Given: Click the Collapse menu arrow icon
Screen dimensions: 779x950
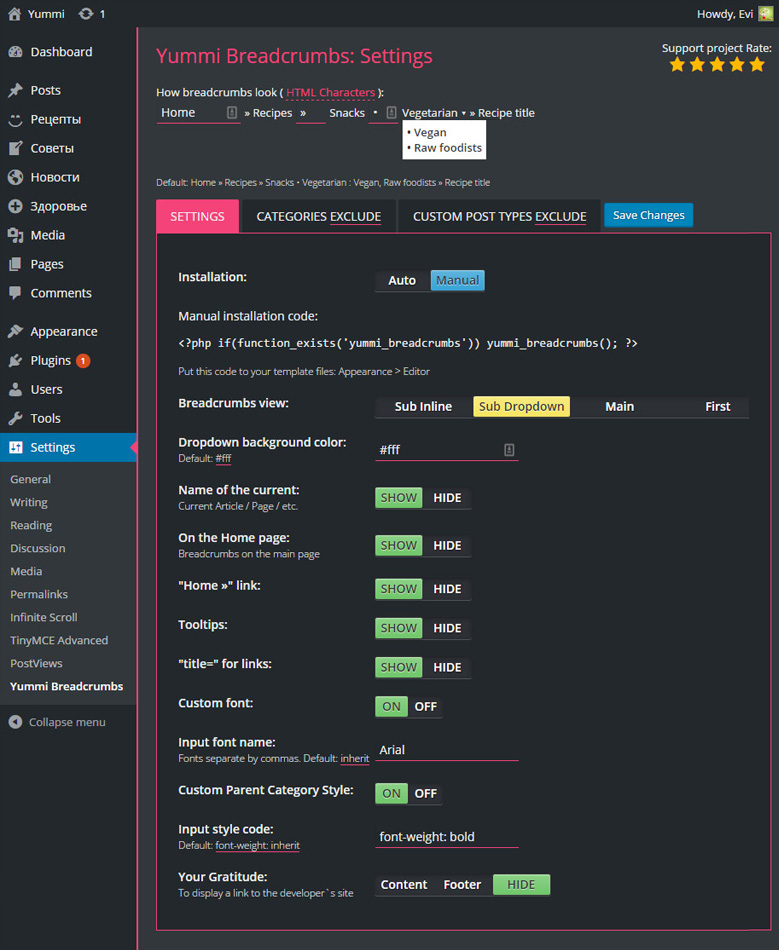Looking at the screenshot, I should point(15,722).
